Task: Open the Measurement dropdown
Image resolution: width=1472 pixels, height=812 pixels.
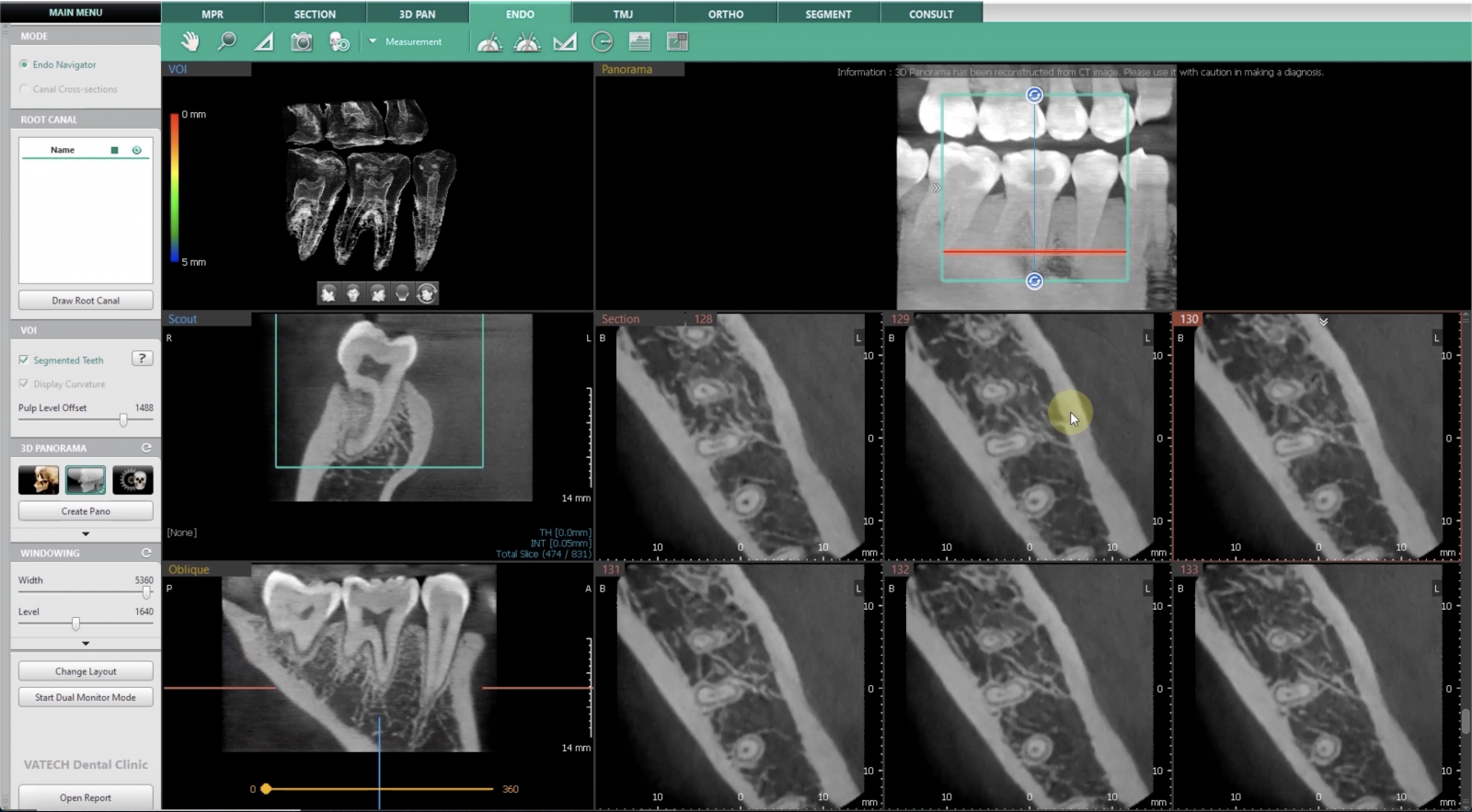Action: coord(406,41)
